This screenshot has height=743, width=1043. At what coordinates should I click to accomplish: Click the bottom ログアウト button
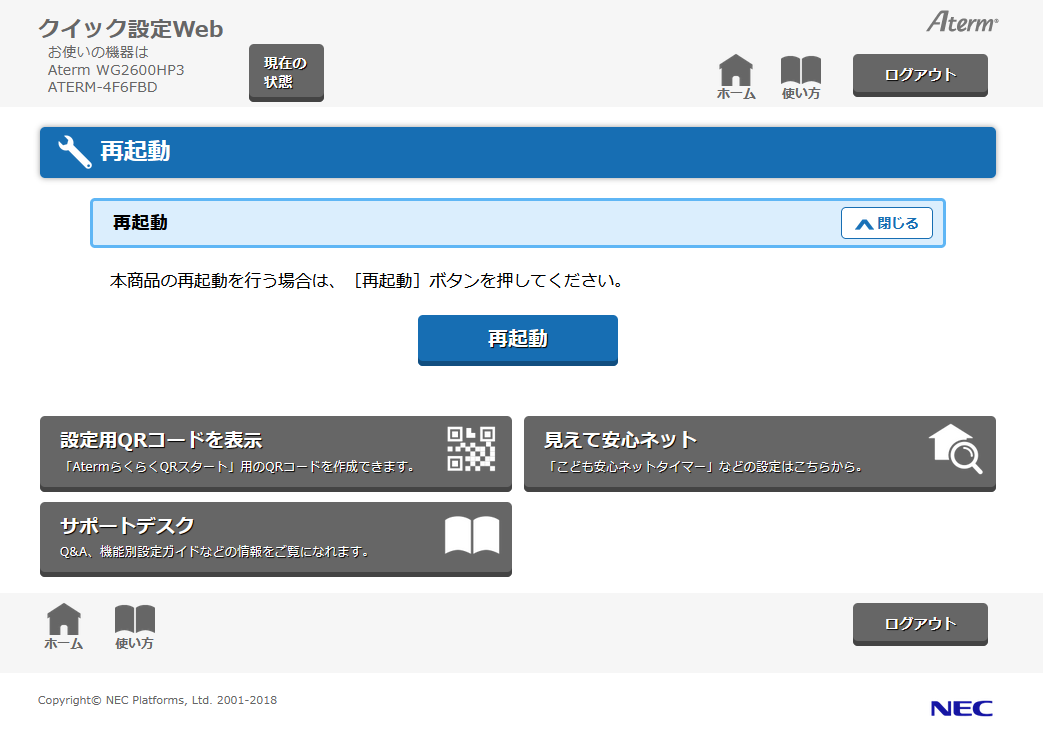click(920, 624)
